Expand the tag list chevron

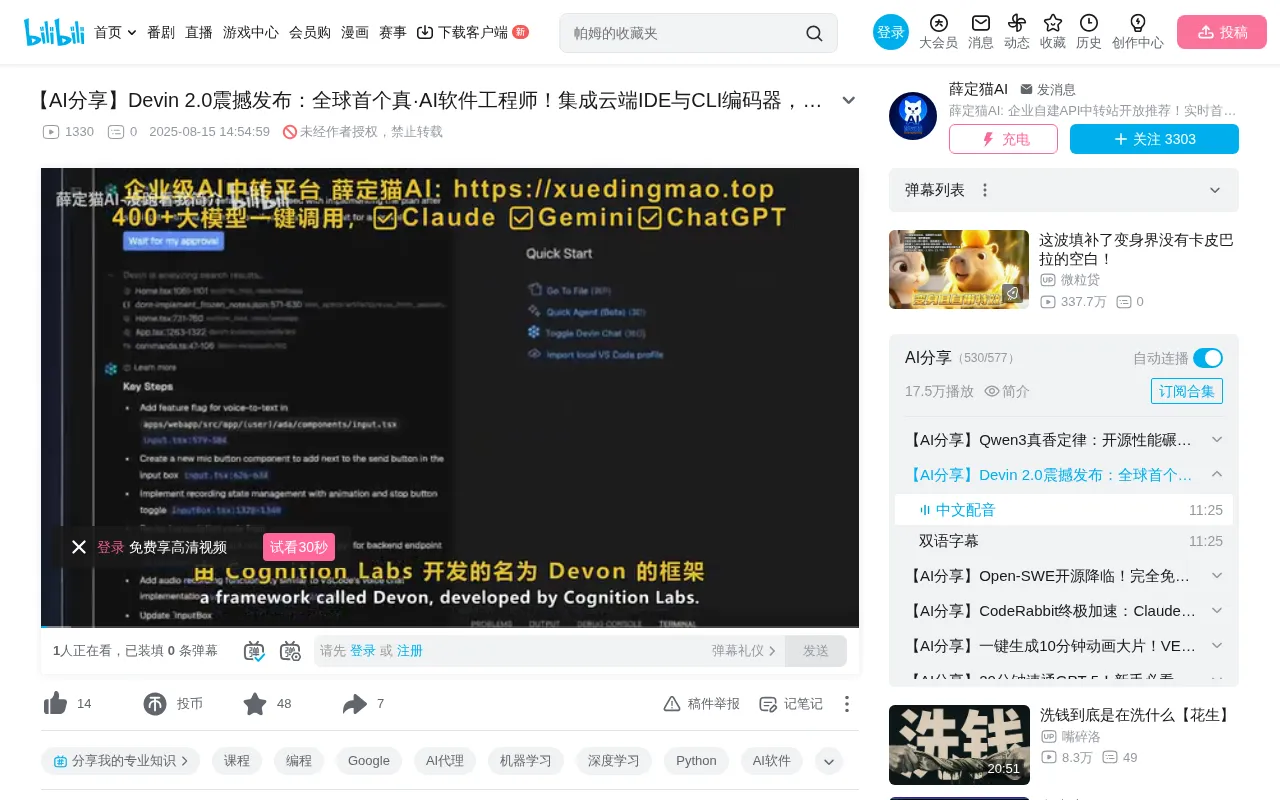(x=829, y=761)
